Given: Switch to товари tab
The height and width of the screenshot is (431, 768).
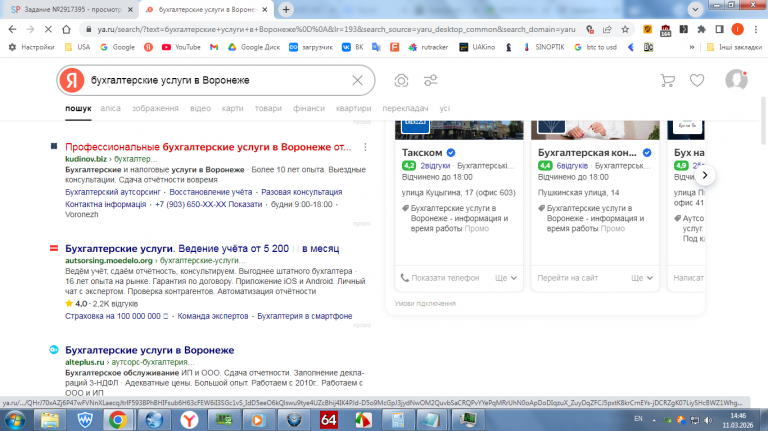Looking at the screenshot, I should pos(268,108).
